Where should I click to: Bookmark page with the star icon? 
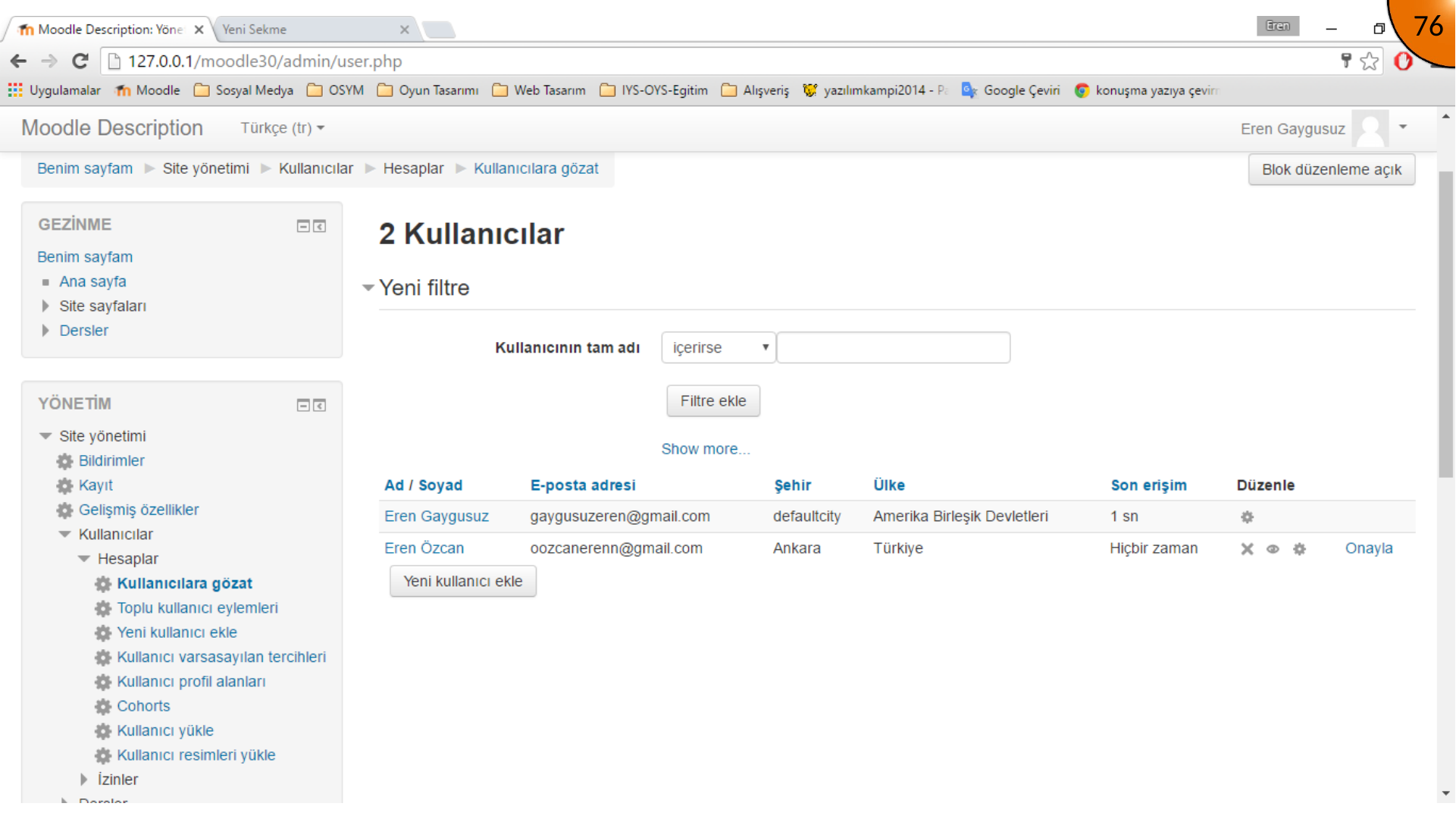(1369, 61)
